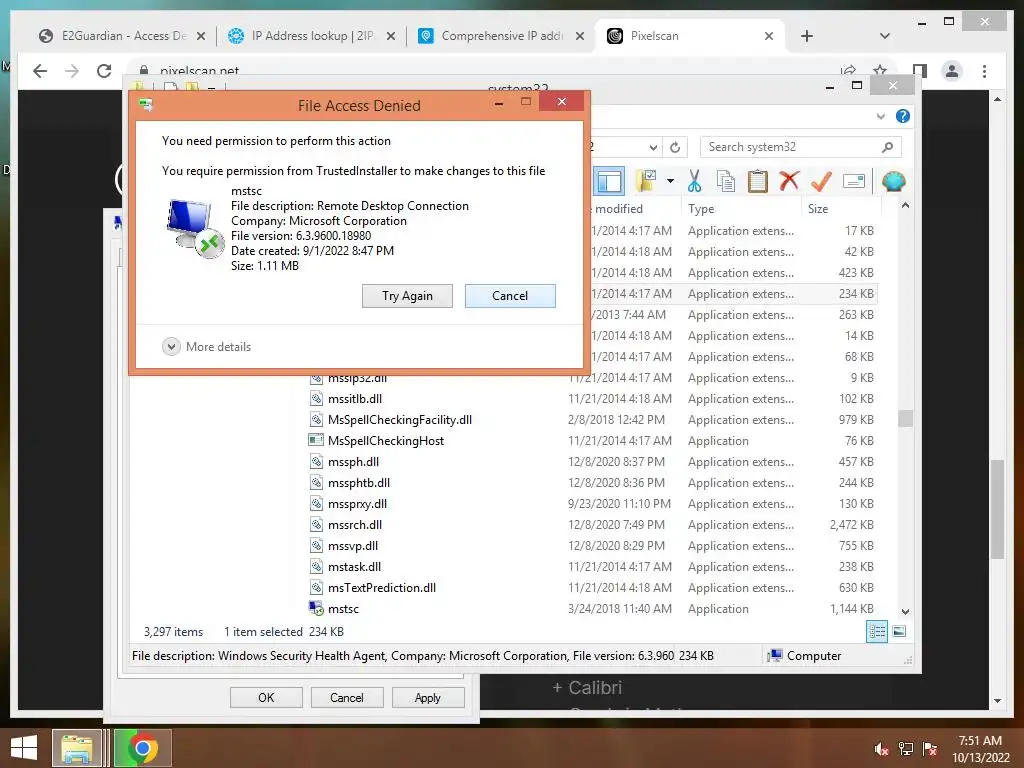Click Cancel in File Access Denied dialog
Image resolution: width=1024 pixels, height=768 pixels.
coord(510,296)
